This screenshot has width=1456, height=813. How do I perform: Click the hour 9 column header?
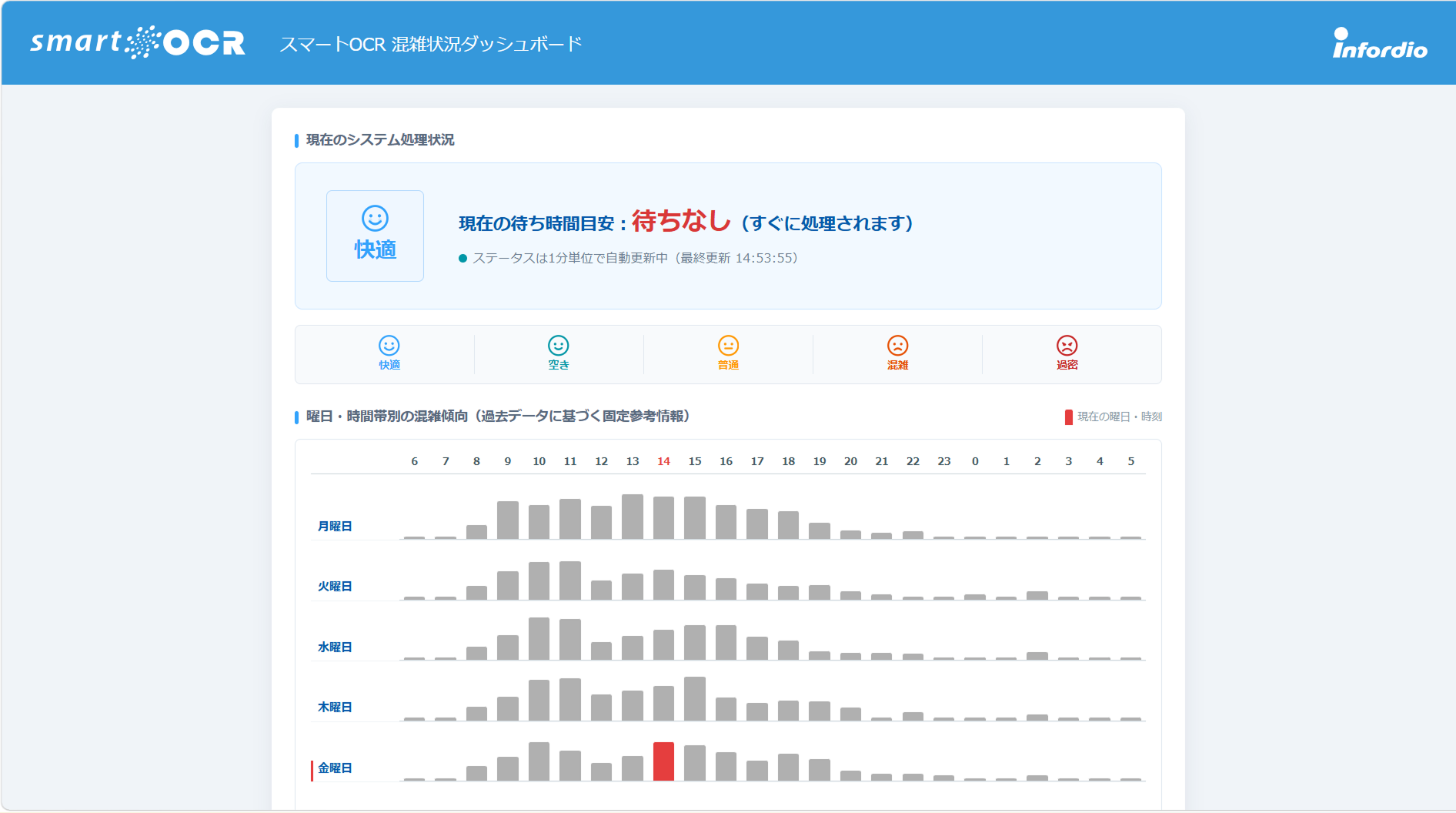pyautogui.click(x=508, y=461)
